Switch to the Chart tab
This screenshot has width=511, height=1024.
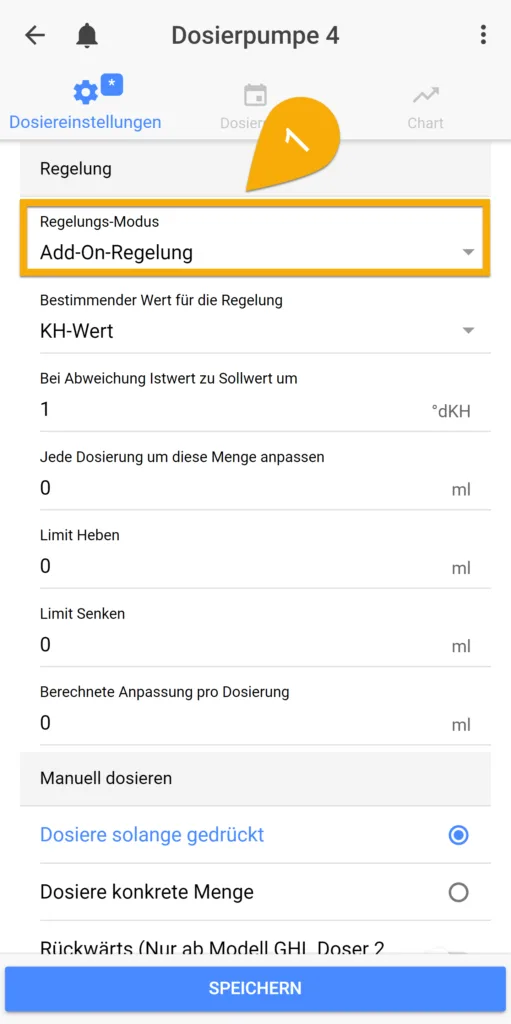[x=425, y=123]
